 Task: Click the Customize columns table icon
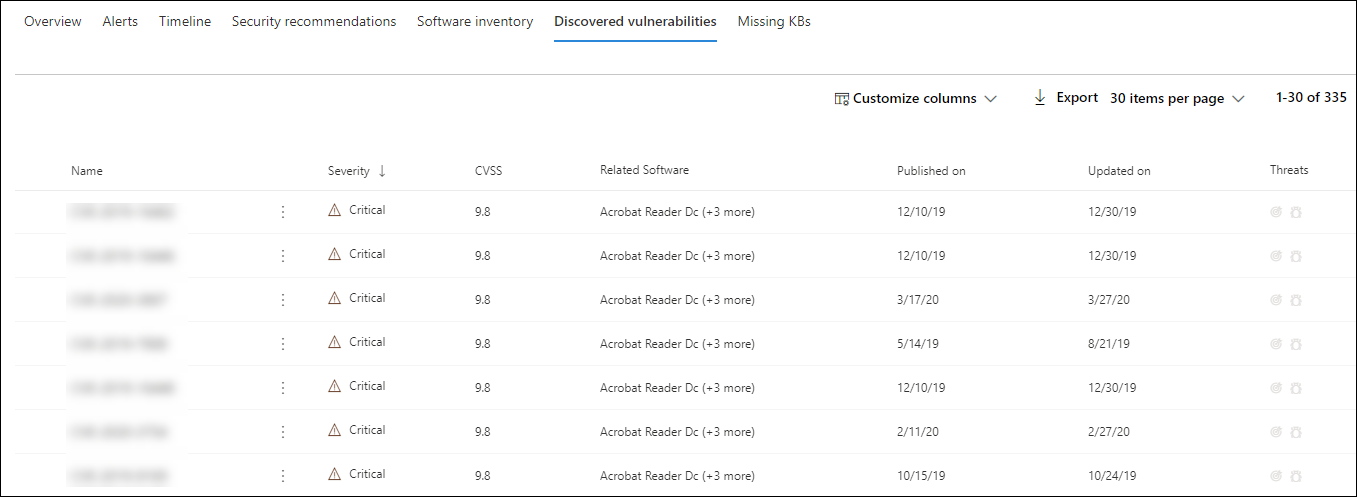tap(841, 99)
